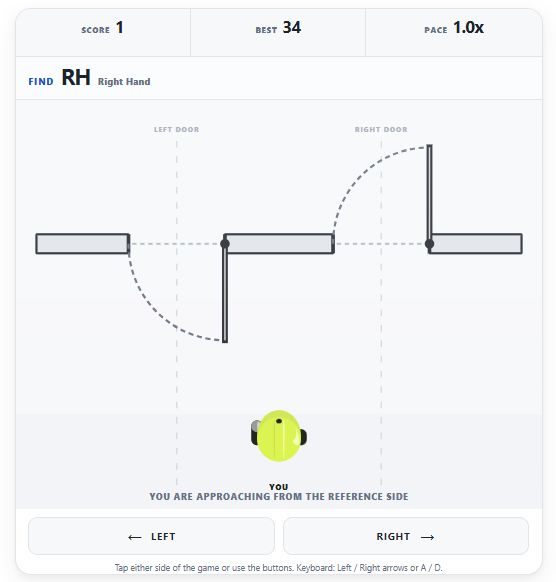
Task: Click the RIGHT DOOR label
Action: [x=381, y=130]
